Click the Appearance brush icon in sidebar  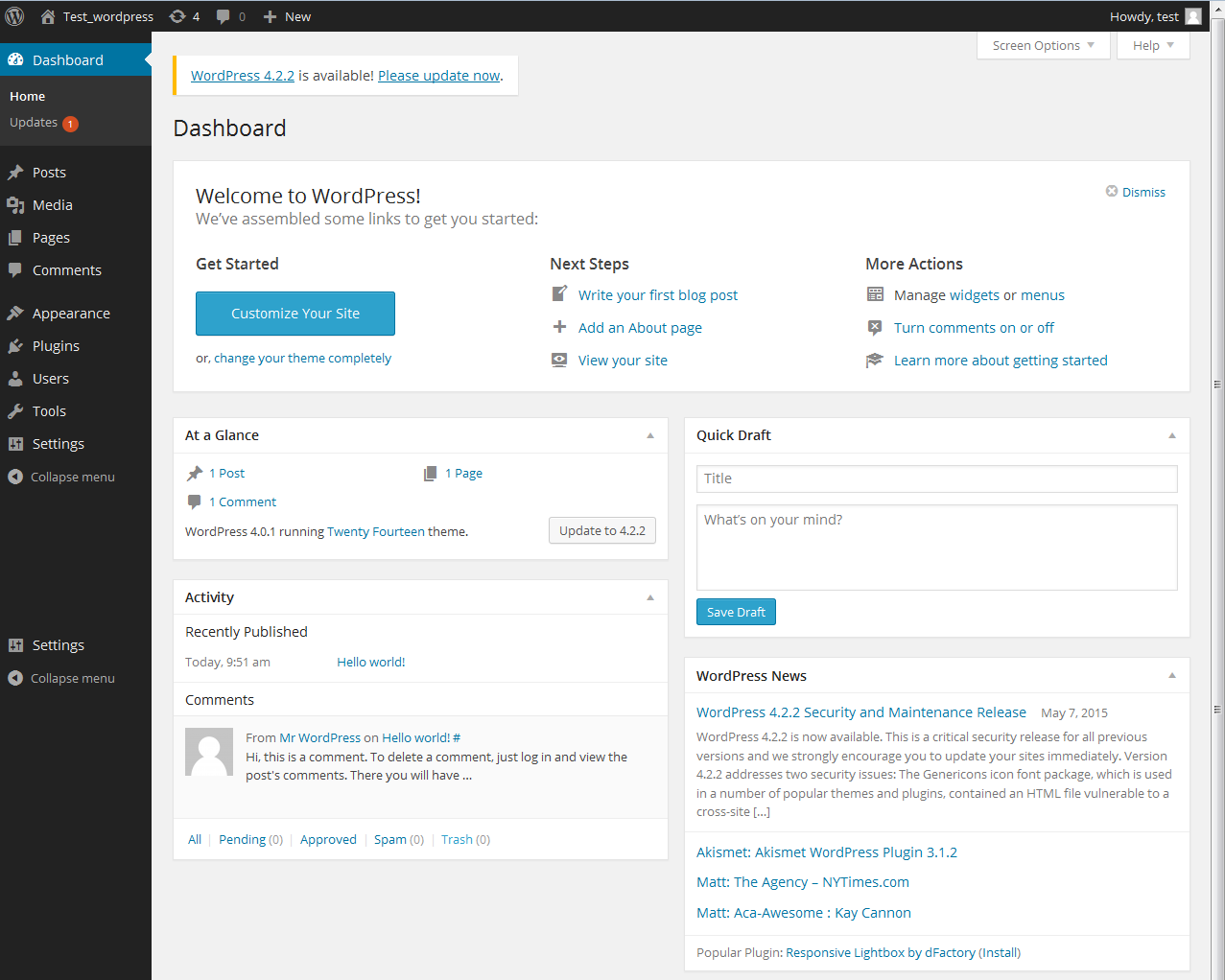(15, 314)
